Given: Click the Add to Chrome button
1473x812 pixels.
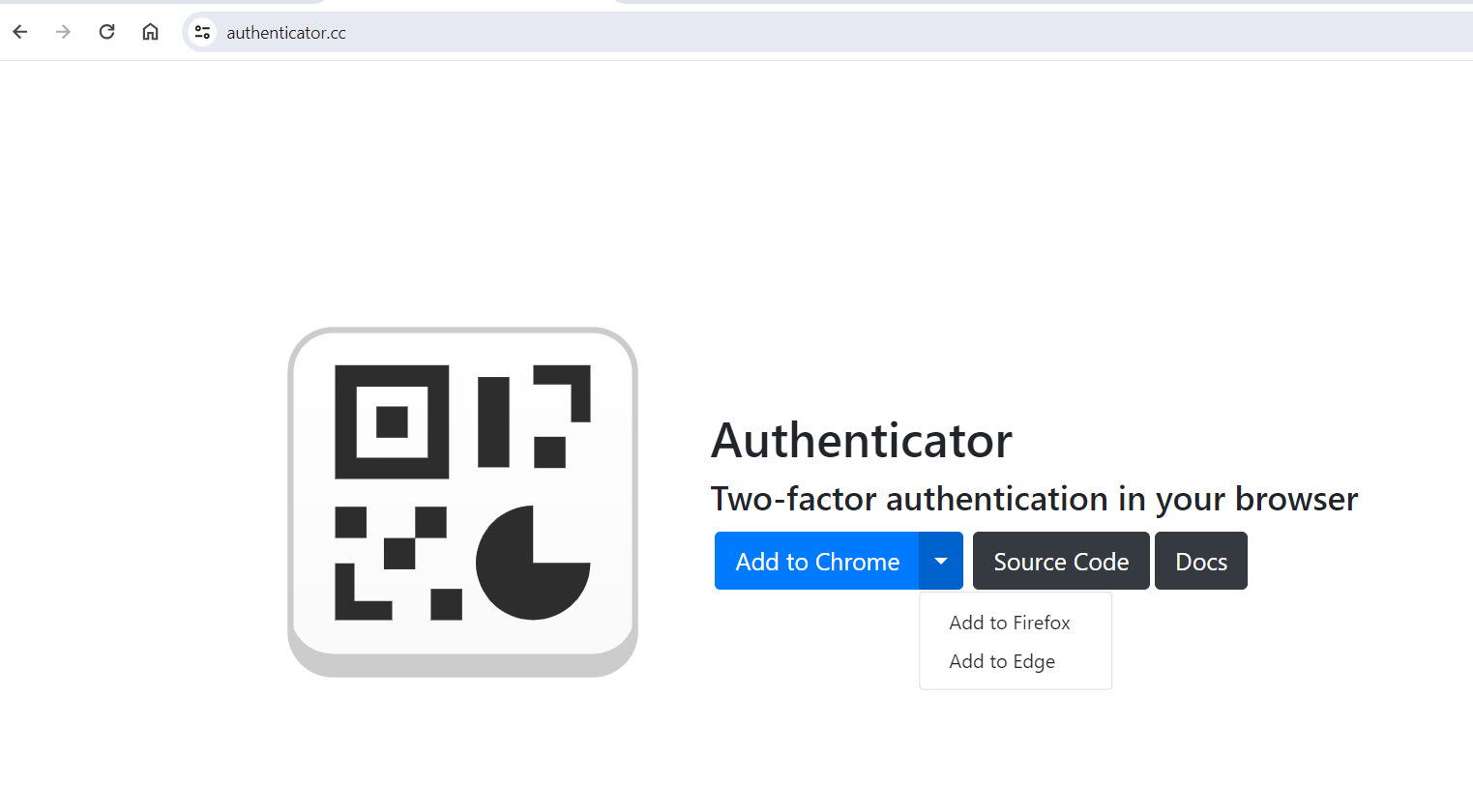Looking at the screenshot, I should point(817,561).
